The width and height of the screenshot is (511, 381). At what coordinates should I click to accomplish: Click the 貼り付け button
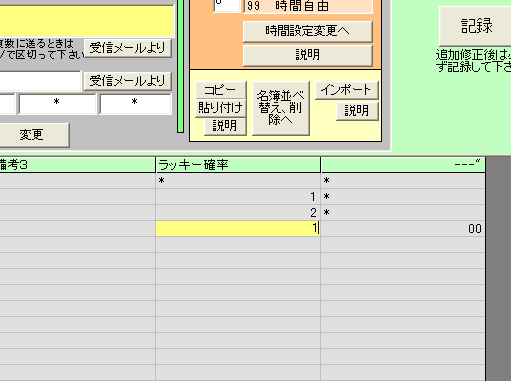(x=221, y=108)
